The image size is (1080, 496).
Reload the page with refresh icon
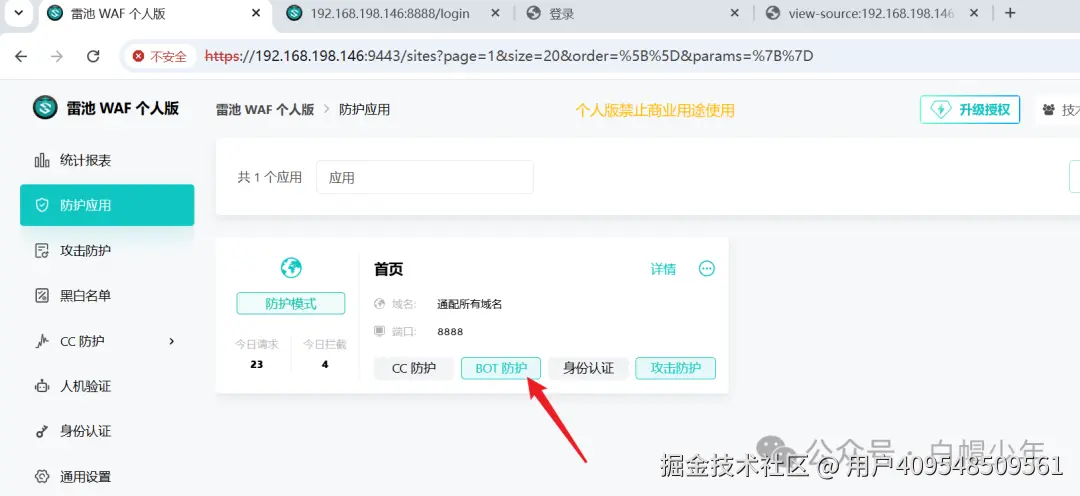pos(94,56)
